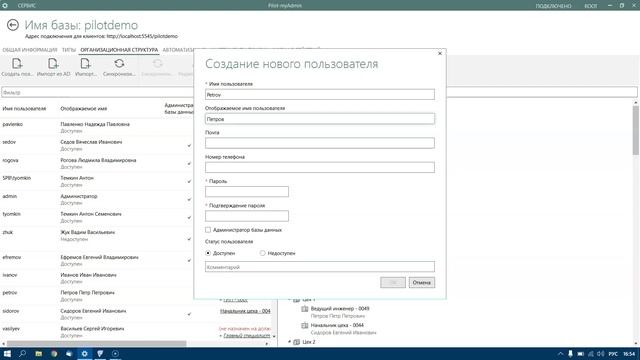640x360 pixels.
Task: Select the petrov user row
Action: click(x=97, y=296)
